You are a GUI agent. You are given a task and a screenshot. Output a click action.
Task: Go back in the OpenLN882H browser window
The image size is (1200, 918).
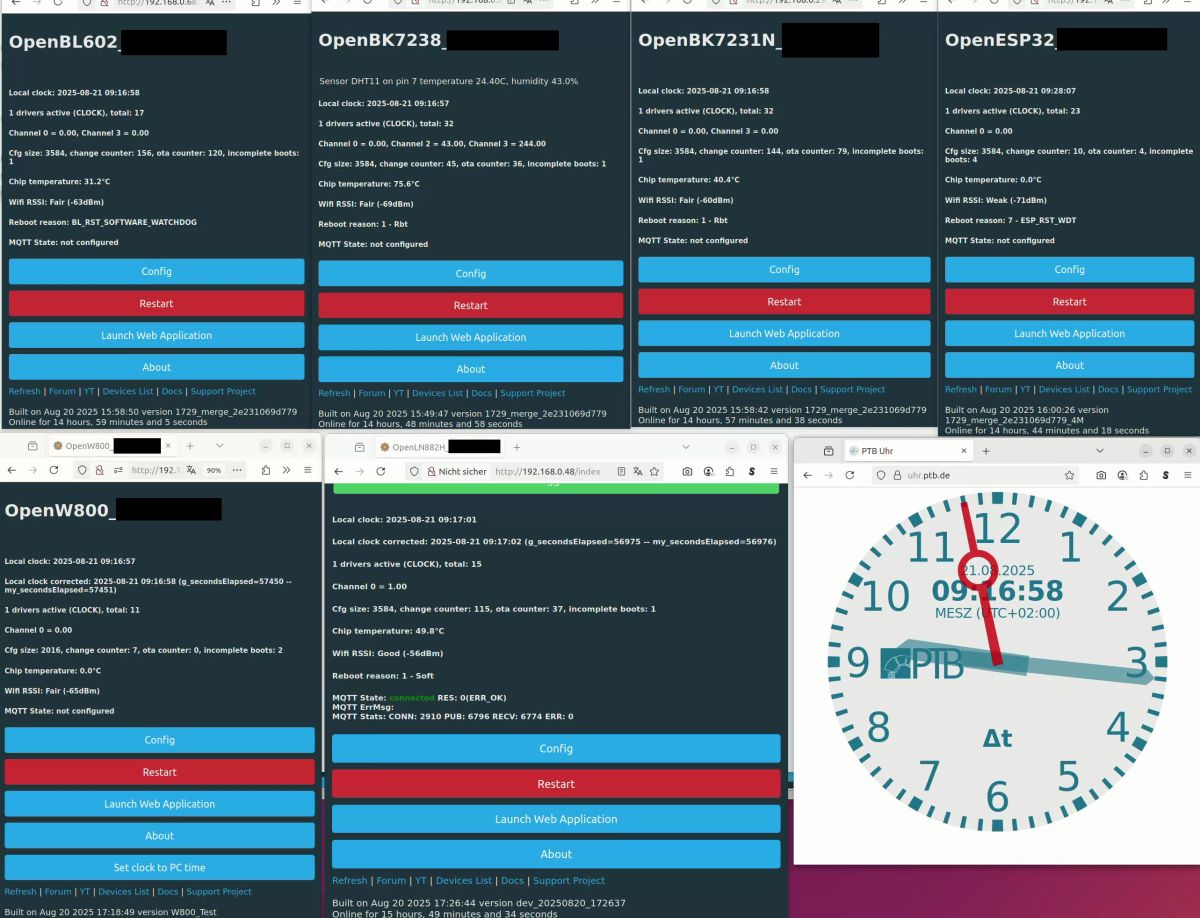pyautogui.click(x=338, y=471)
